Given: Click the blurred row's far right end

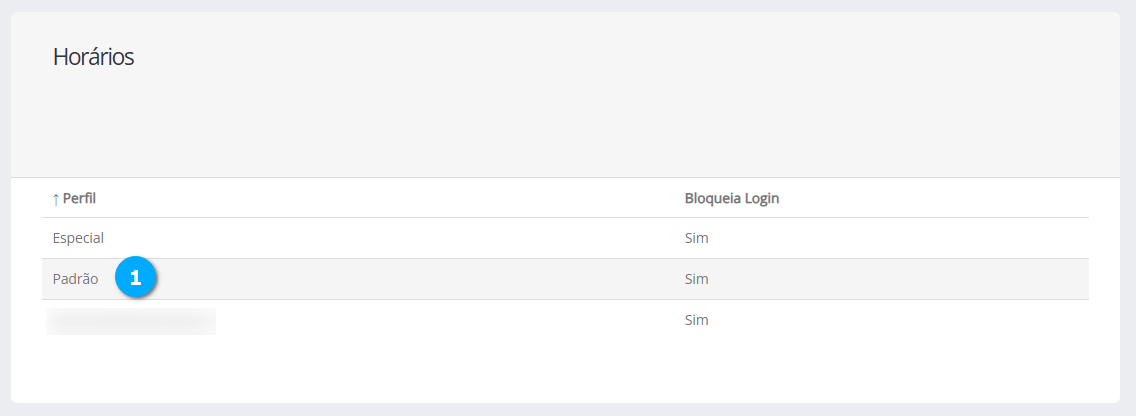Looking at the screenshot, I should (1060, 320).
